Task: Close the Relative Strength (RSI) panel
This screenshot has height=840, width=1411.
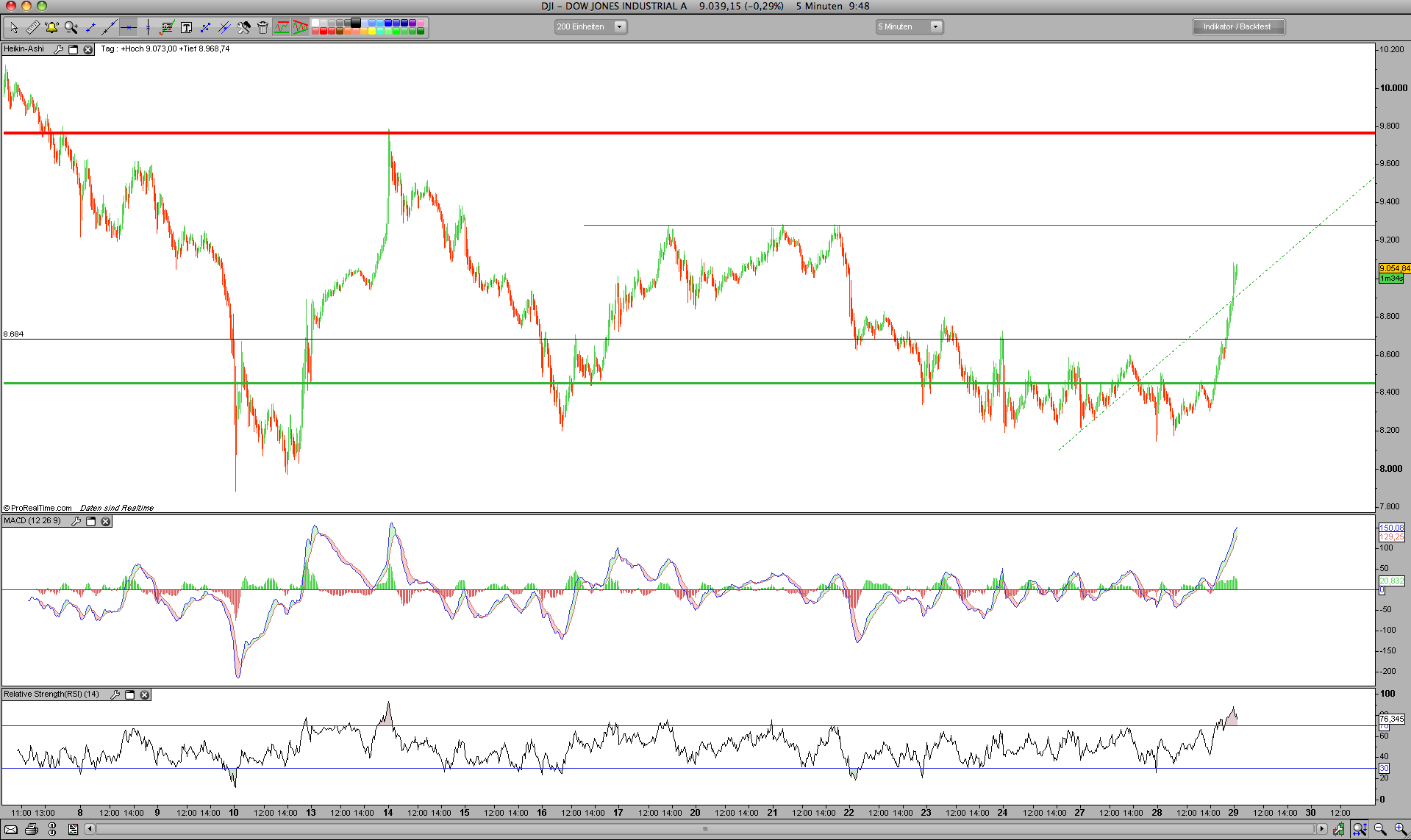Action: click(x=145, y=694)
